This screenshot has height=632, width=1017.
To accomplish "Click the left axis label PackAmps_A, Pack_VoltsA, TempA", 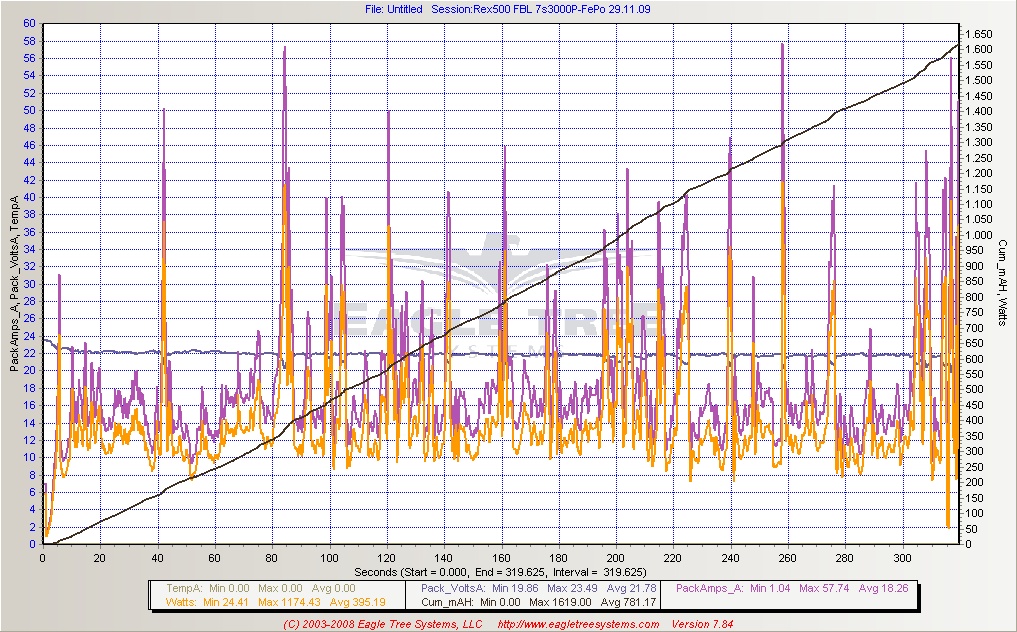I will click(14, 286).
